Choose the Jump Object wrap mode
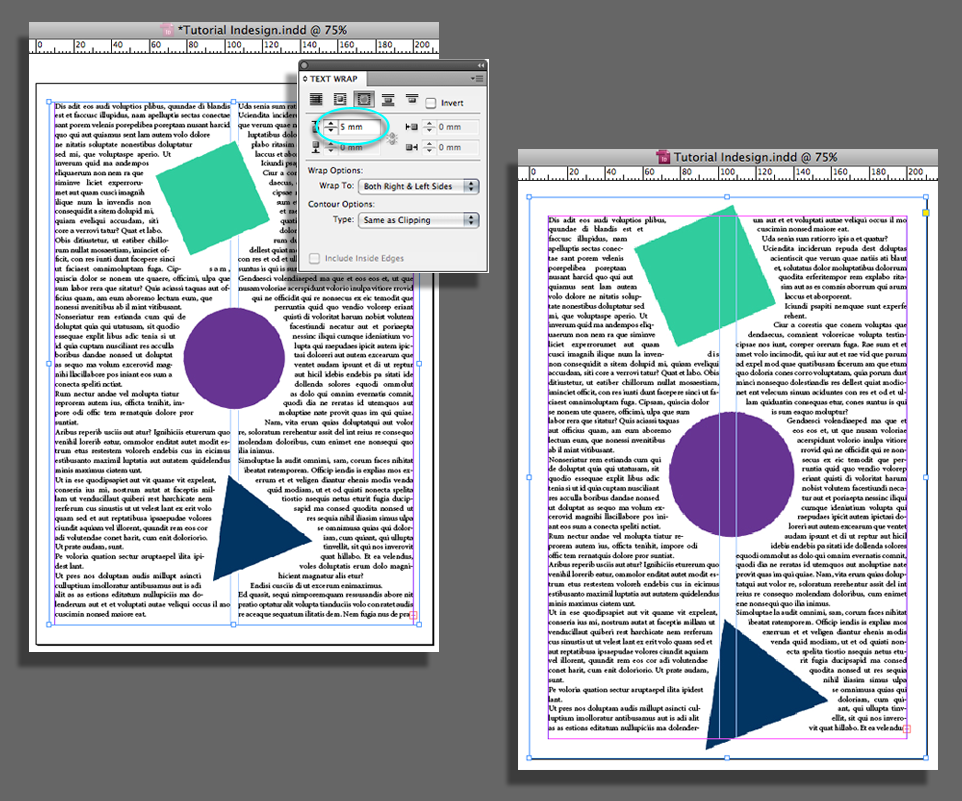This screenshot has width=962, height=801. pyautogui.click(x=389, y=98)
